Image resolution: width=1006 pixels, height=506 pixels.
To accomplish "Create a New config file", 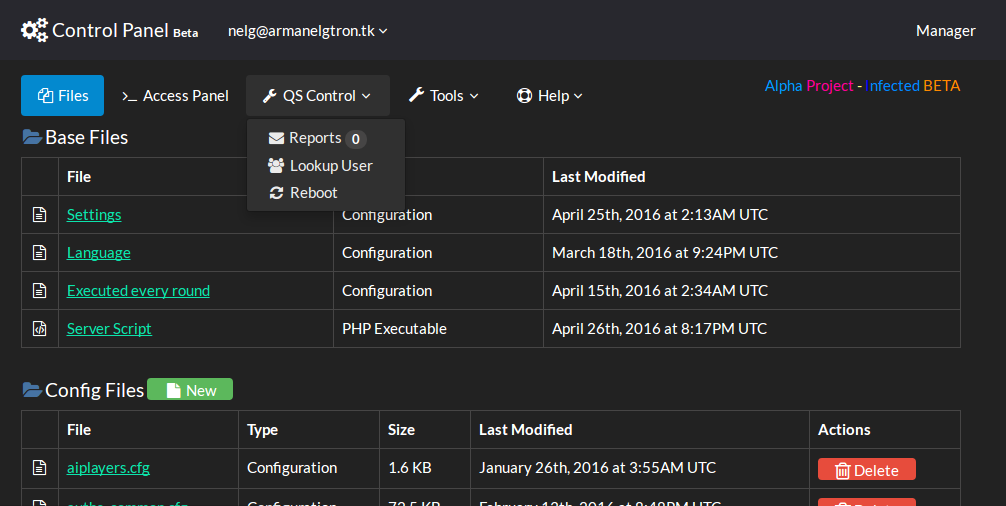I will tap(190, 390).
